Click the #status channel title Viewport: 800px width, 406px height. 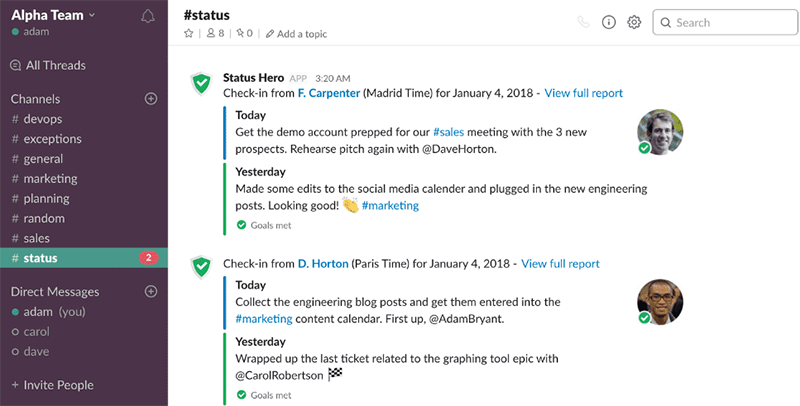[x=207, y=15]
